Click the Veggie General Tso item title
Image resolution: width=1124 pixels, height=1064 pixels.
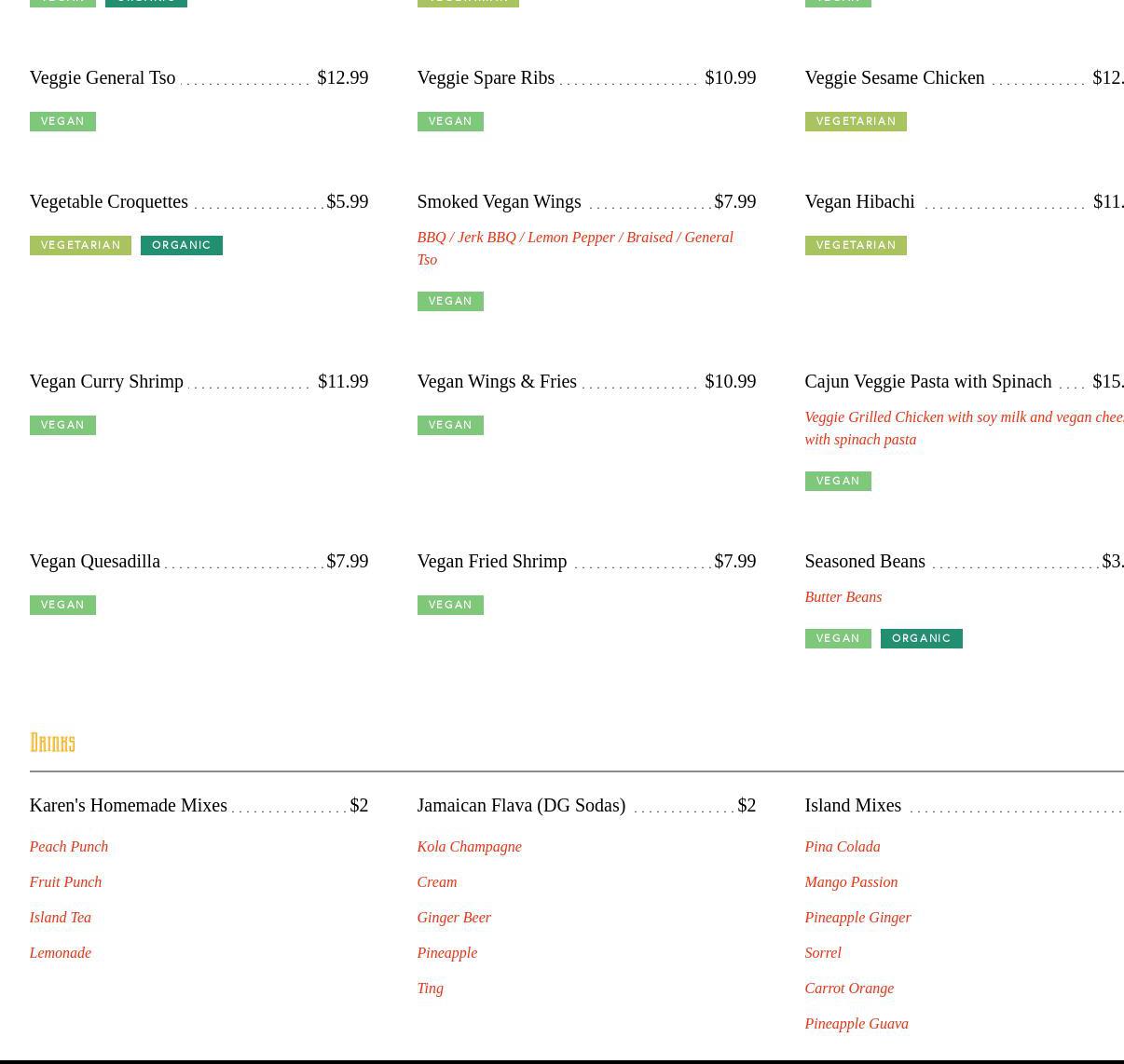pyautogui.click(x=103, y=77)
